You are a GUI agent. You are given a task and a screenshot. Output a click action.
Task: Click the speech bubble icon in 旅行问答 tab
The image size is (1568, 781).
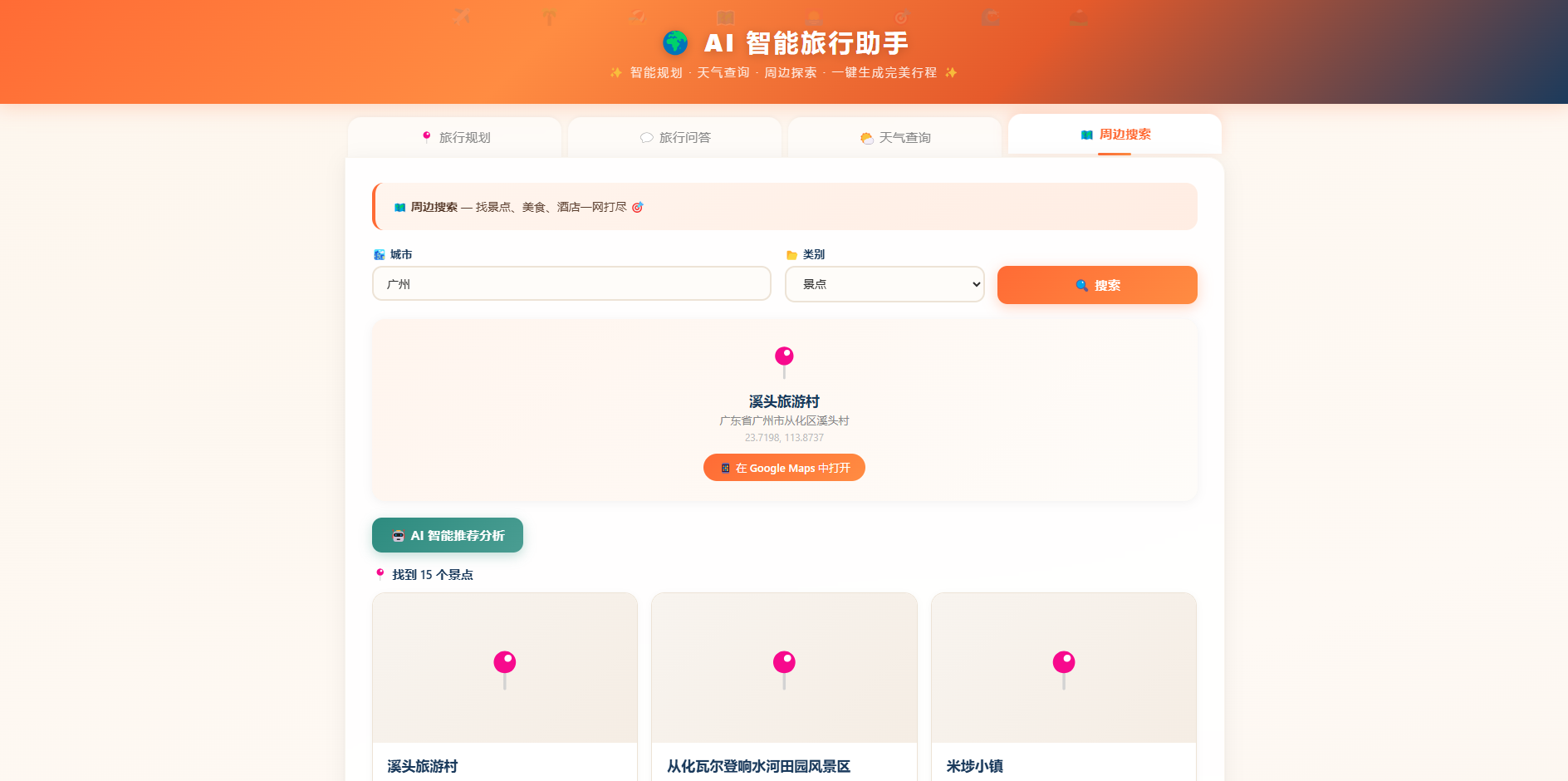tap(647, 138)
